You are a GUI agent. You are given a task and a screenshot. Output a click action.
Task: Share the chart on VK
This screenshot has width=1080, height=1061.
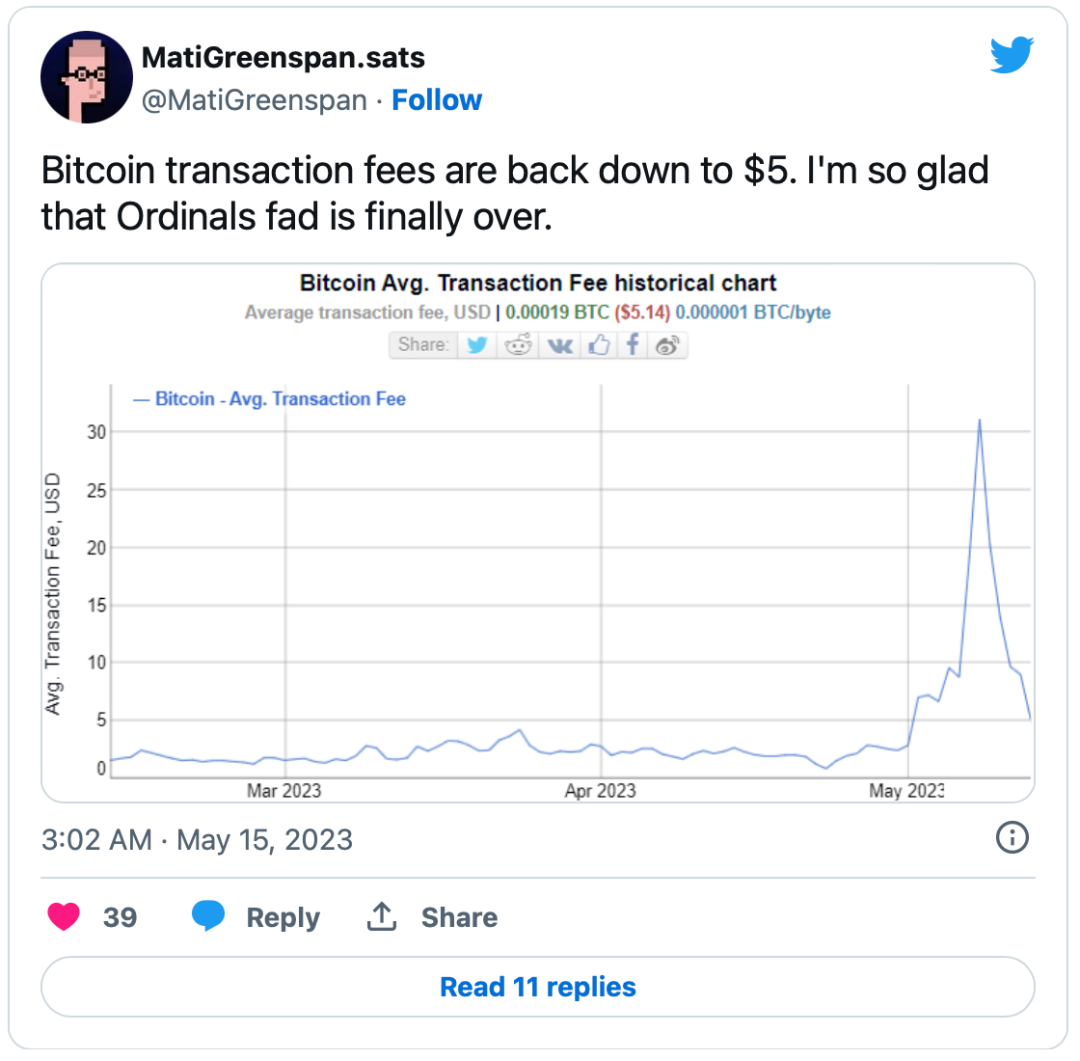(x=559, y=345)
